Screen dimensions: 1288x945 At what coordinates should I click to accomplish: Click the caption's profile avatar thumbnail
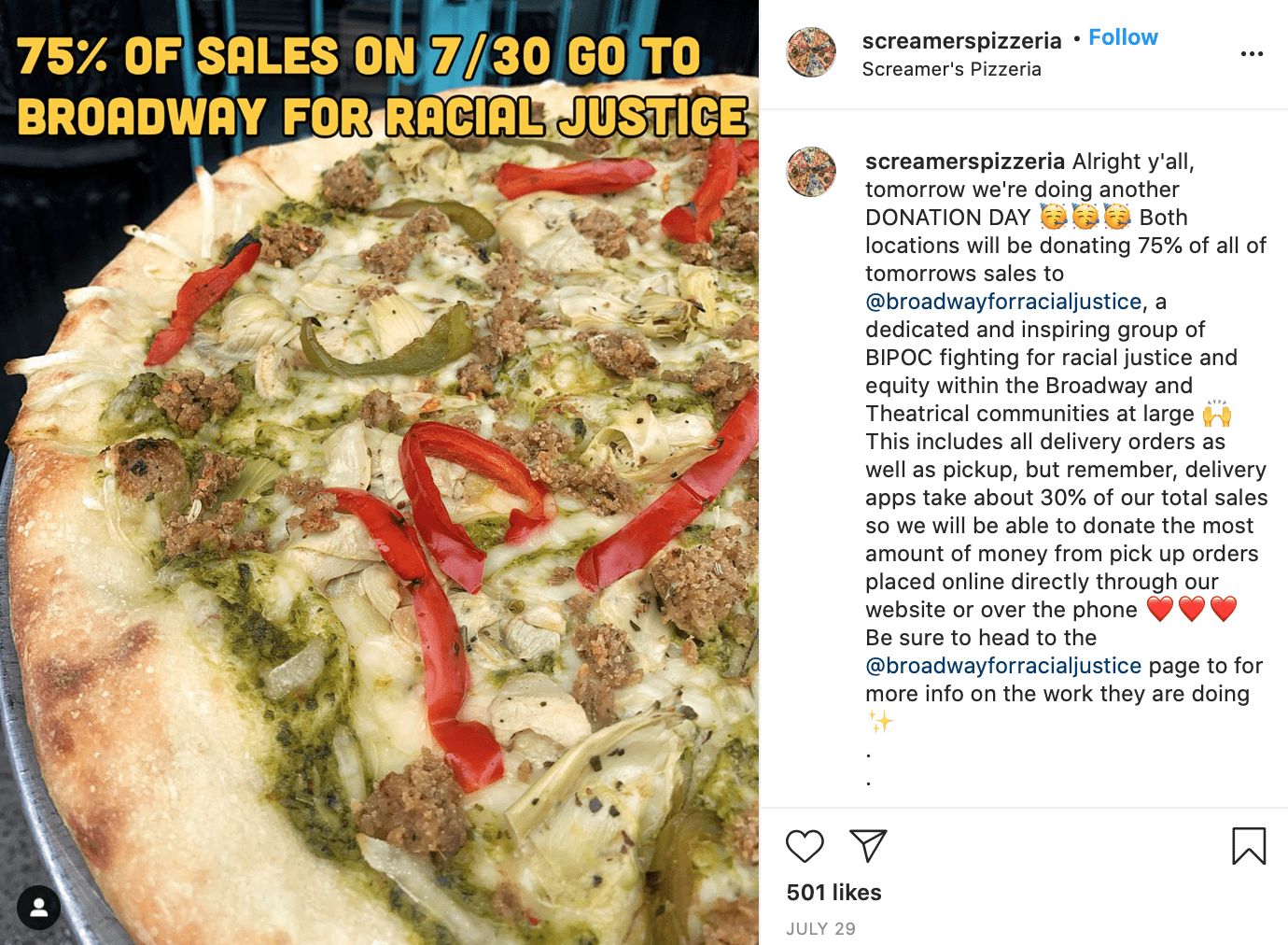(811, 172)
